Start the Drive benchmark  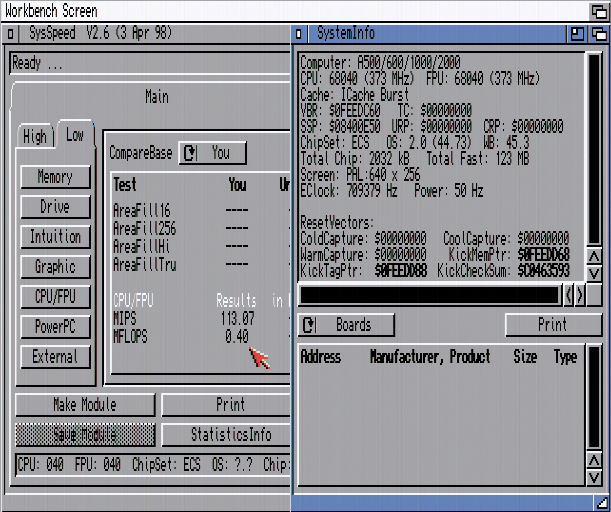pos(55,207)
